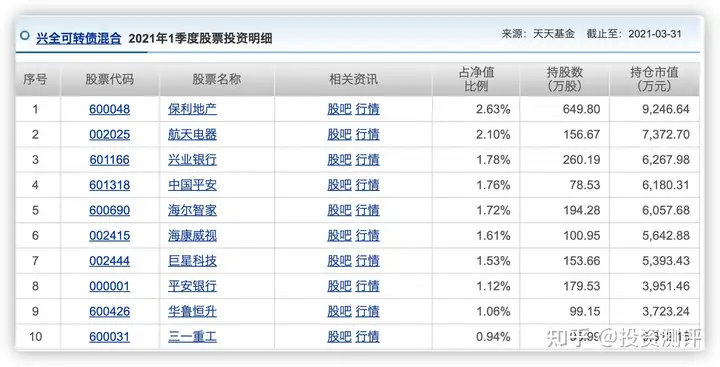Select stock code 601318

(x=110, y=185)
